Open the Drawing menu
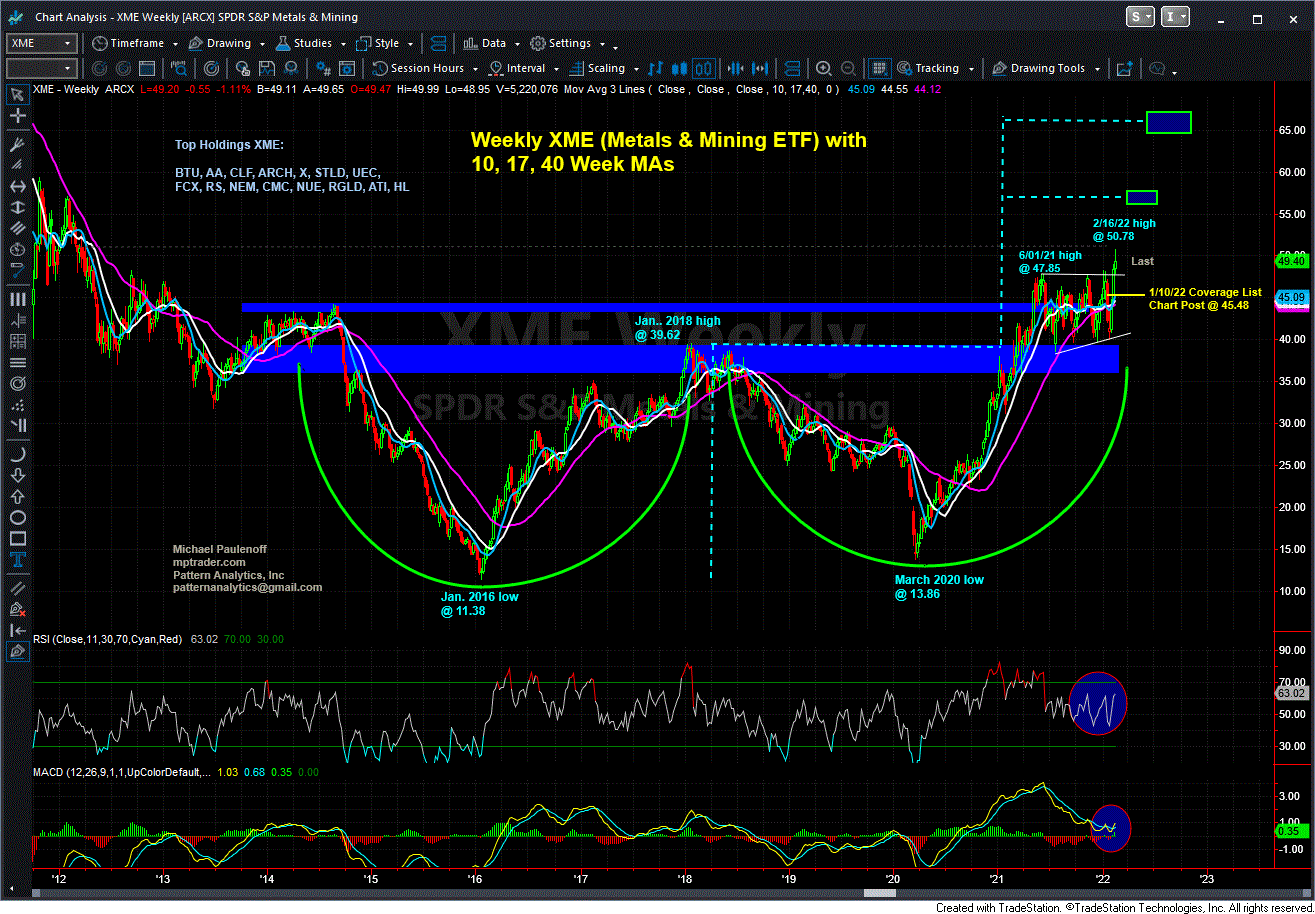This screenshot has height=914, width=1315. coord(218,43)
